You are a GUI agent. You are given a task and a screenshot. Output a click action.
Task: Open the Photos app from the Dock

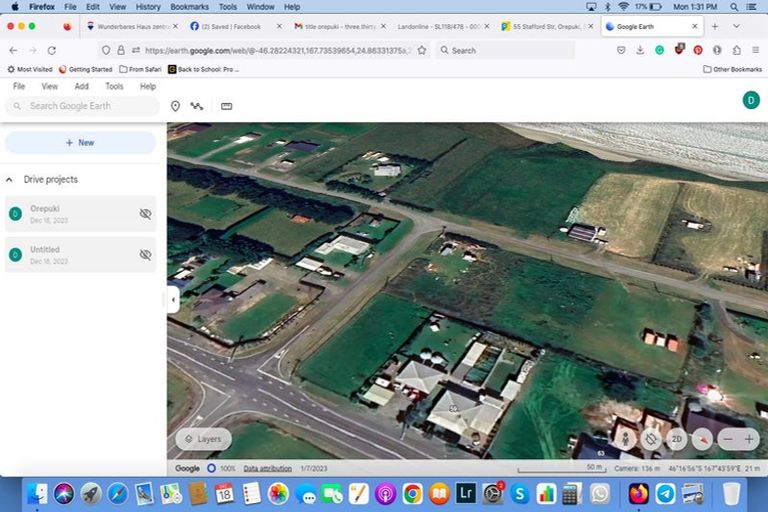coord(278,494)
